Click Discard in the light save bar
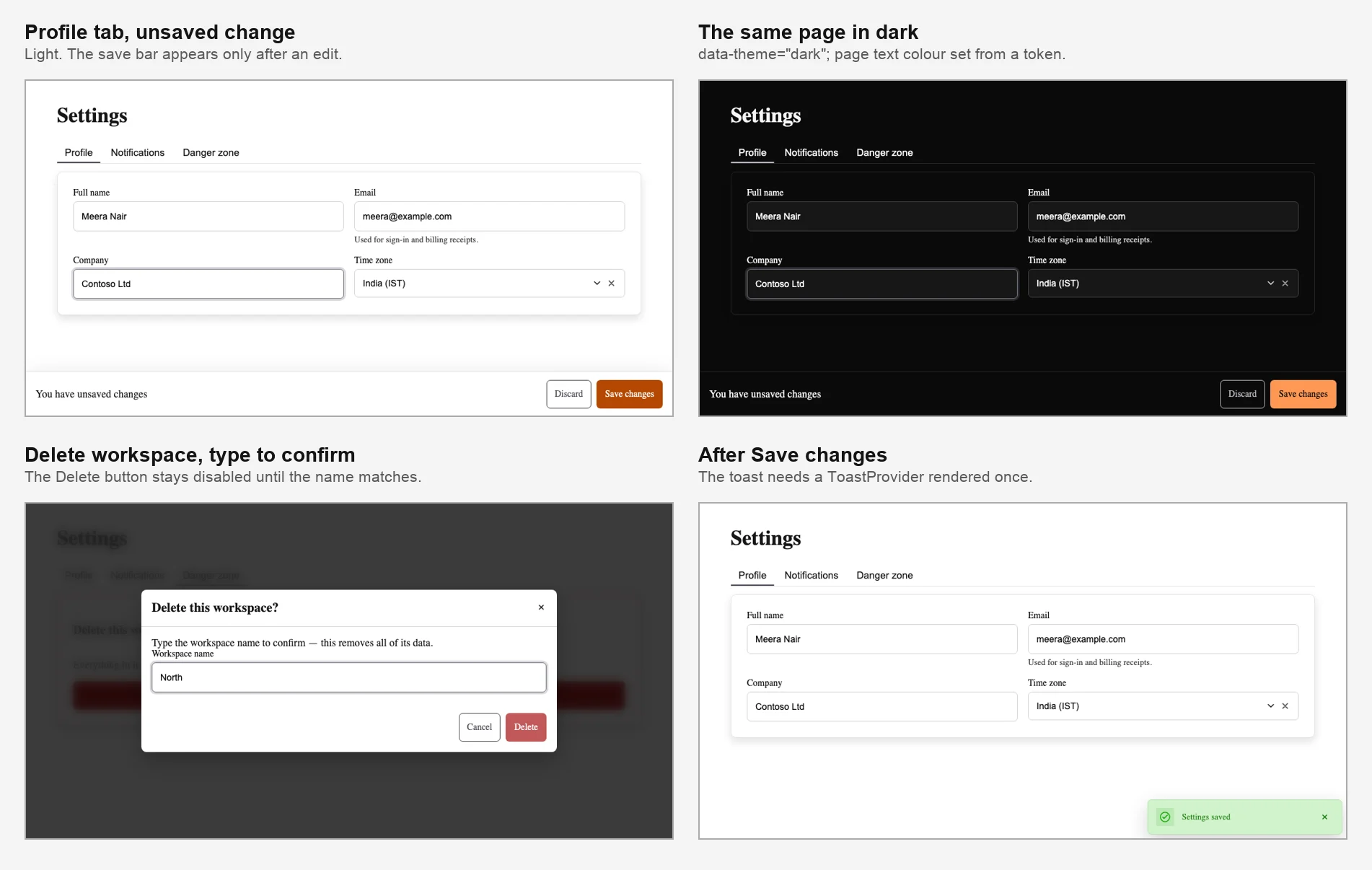This screenshot has height=870, width=1372. [568, 394]
